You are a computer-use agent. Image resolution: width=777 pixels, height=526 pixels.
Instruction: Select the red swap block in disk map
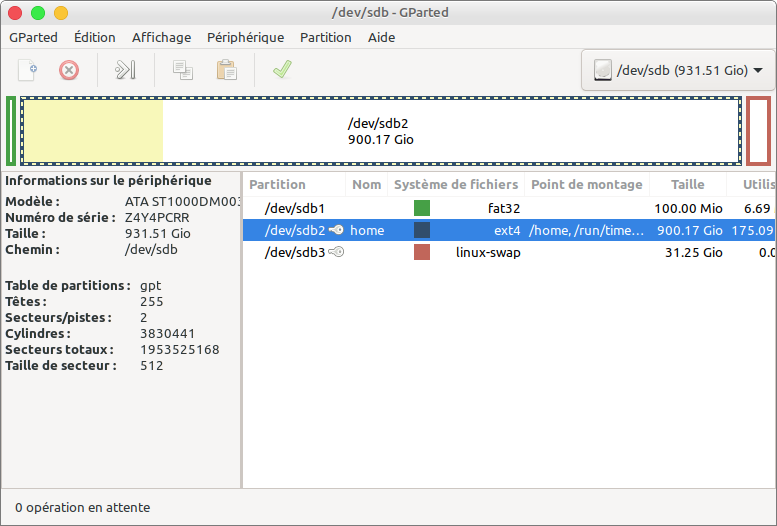pyautogui.click(x=759, y=131)
